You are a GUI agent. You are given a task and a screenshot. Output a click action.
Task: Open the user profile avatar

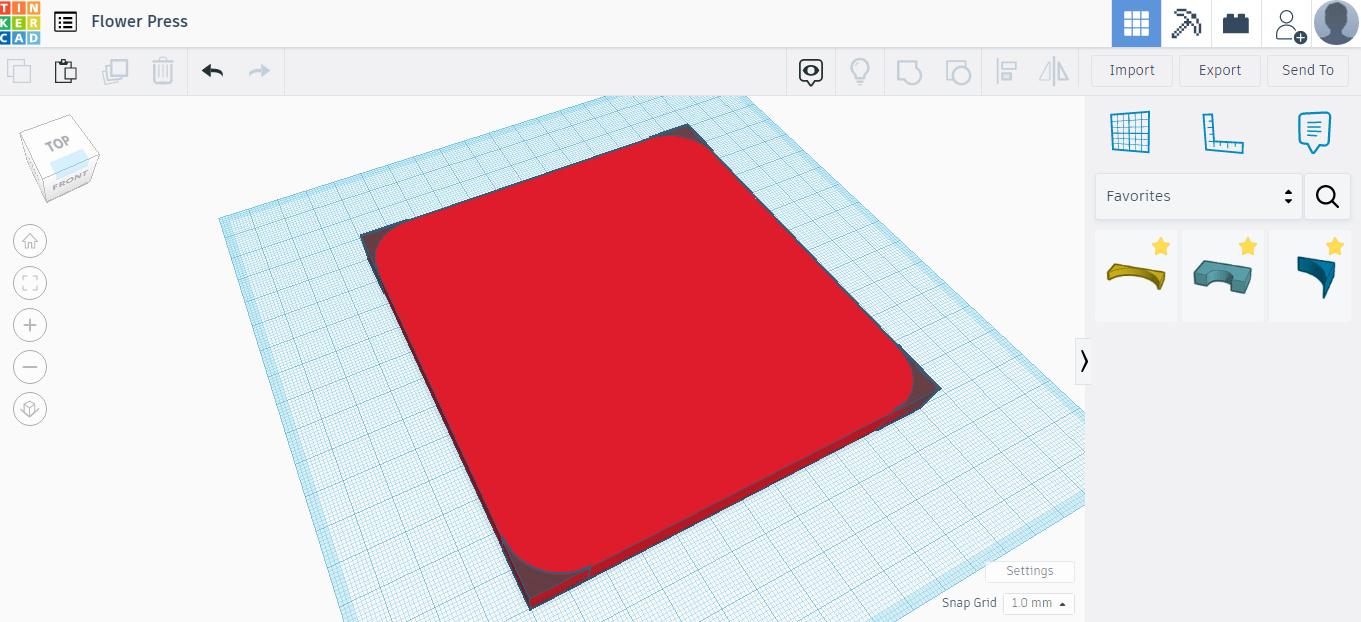(1336, 23)
